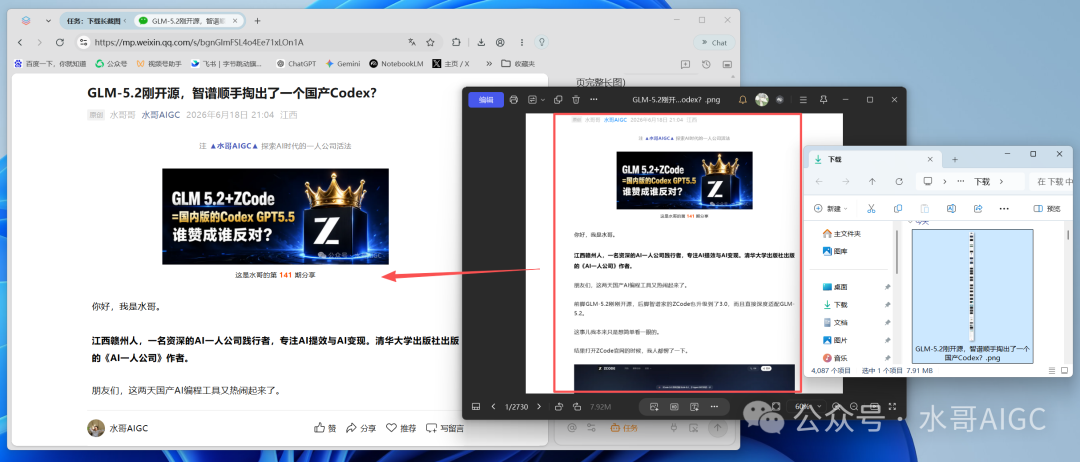This screenshot has height=462, width=1080.
Task: Click the lightbulb icon in browser toolbar
Action: 542,42
